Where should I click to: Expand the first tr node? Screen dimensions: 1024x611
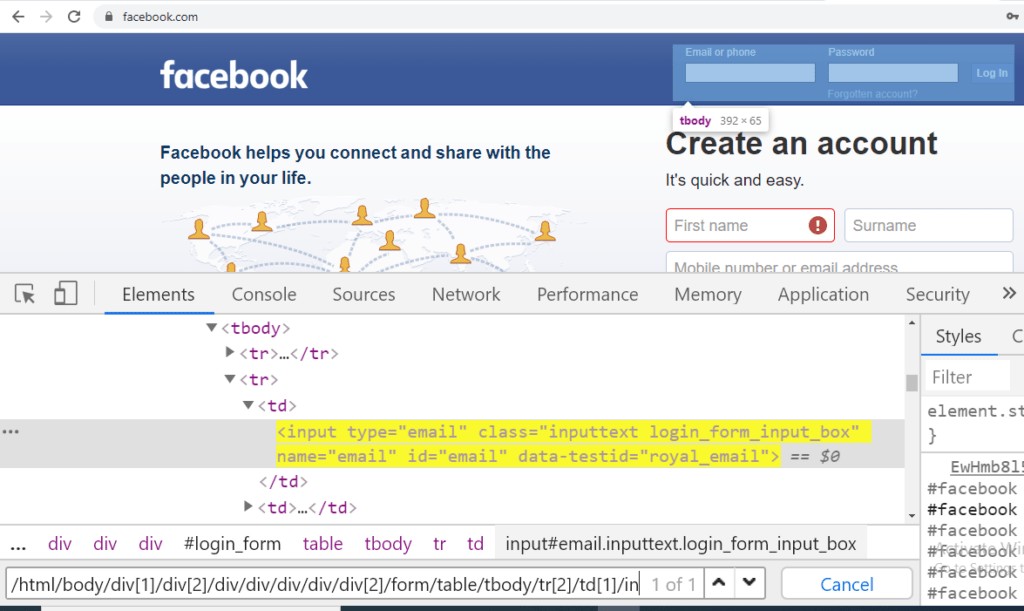click(x=230, y=353)
